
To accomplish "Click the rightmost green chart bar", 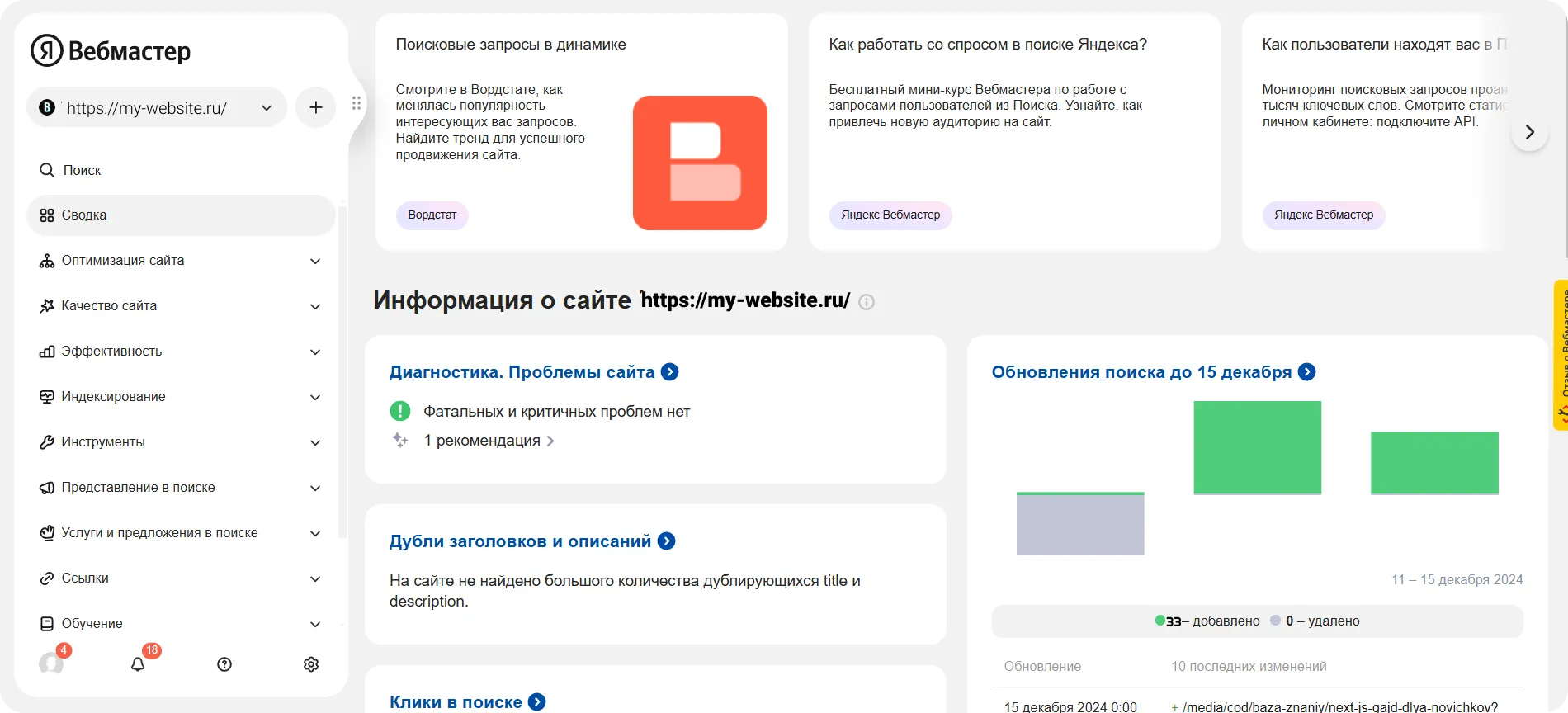I will click(x=1434, y=463).
